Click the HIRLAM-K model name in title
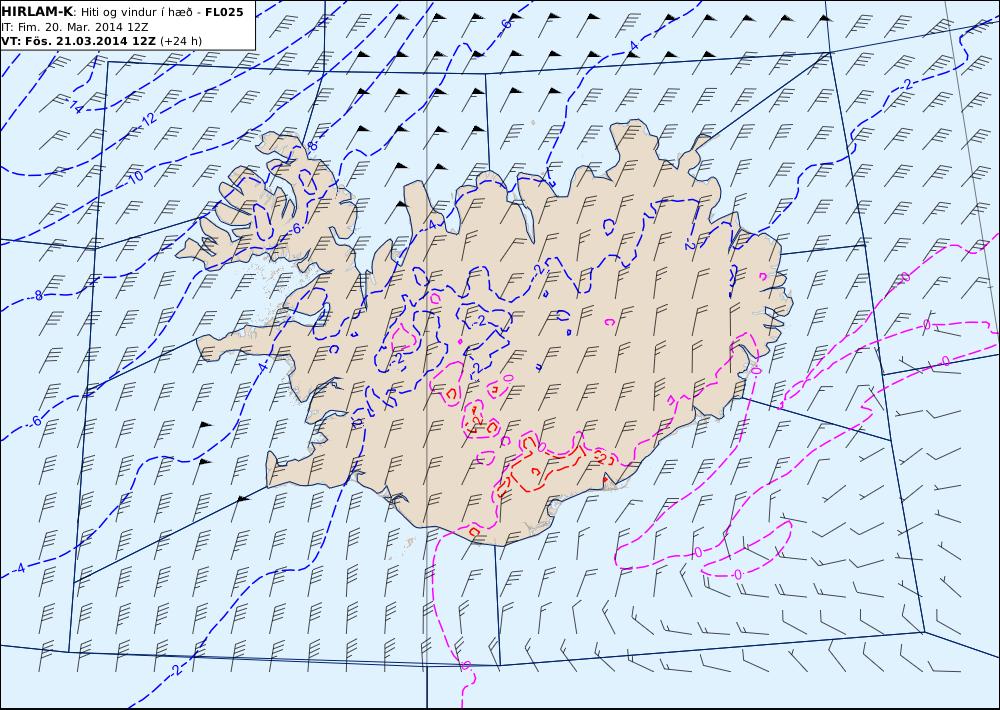1000x710 pixels. point(37,12)
